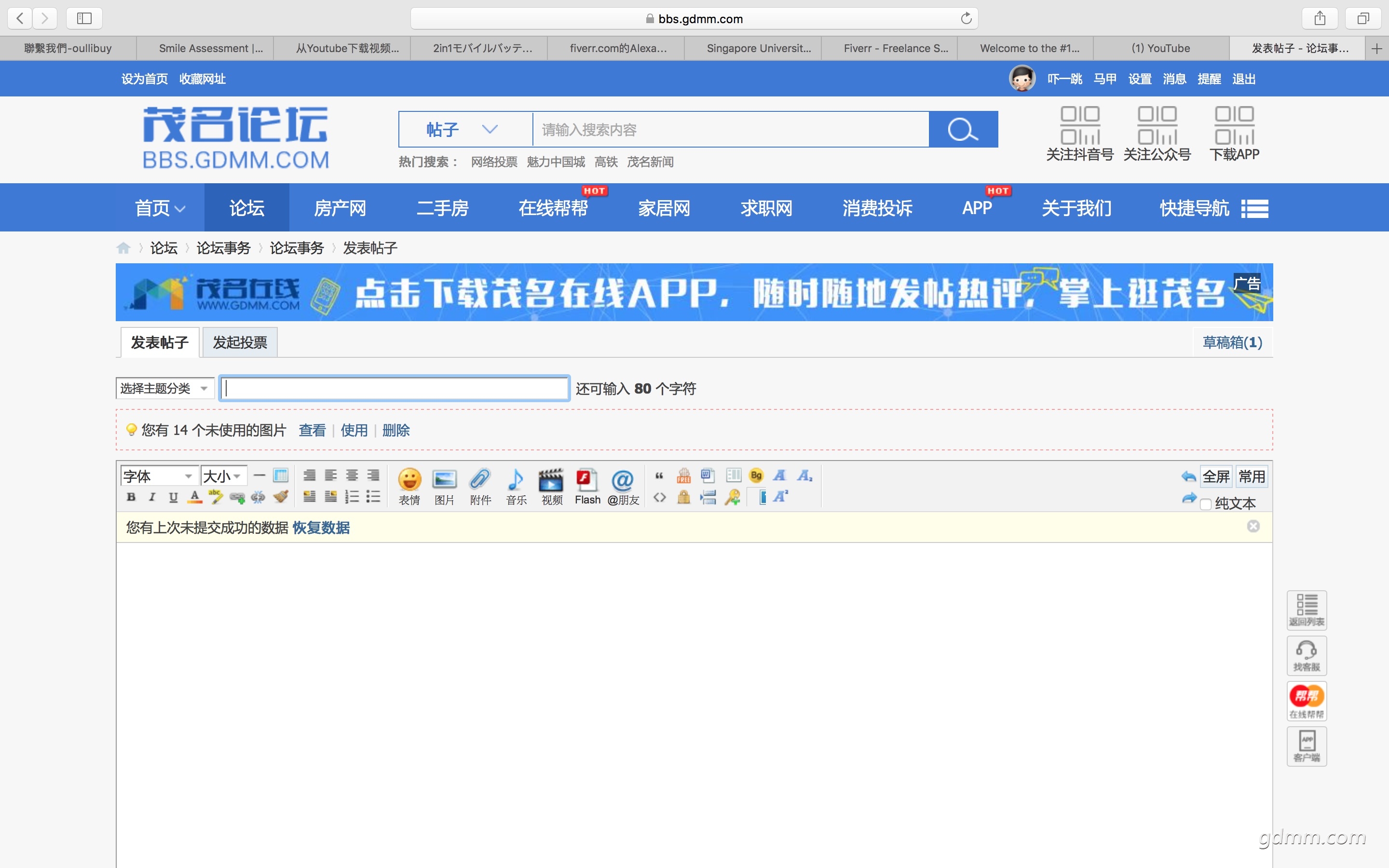Mention a friend with @朋友
Viewport: 1389px width, 868px height.
click(x=623, y=486)
